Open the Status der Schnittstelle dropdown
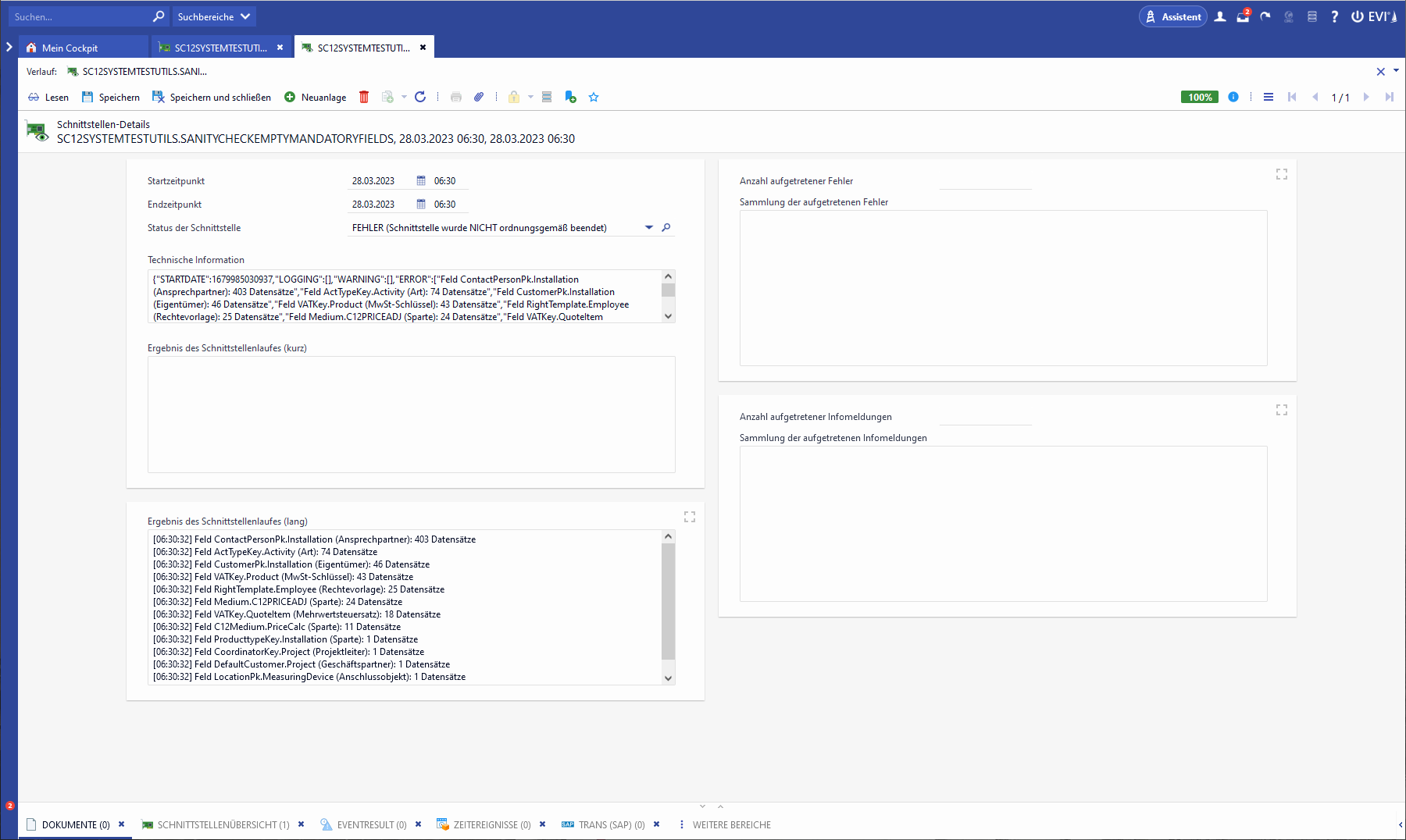This screenshot has height=840, width=1406. (x=648, y=228)
